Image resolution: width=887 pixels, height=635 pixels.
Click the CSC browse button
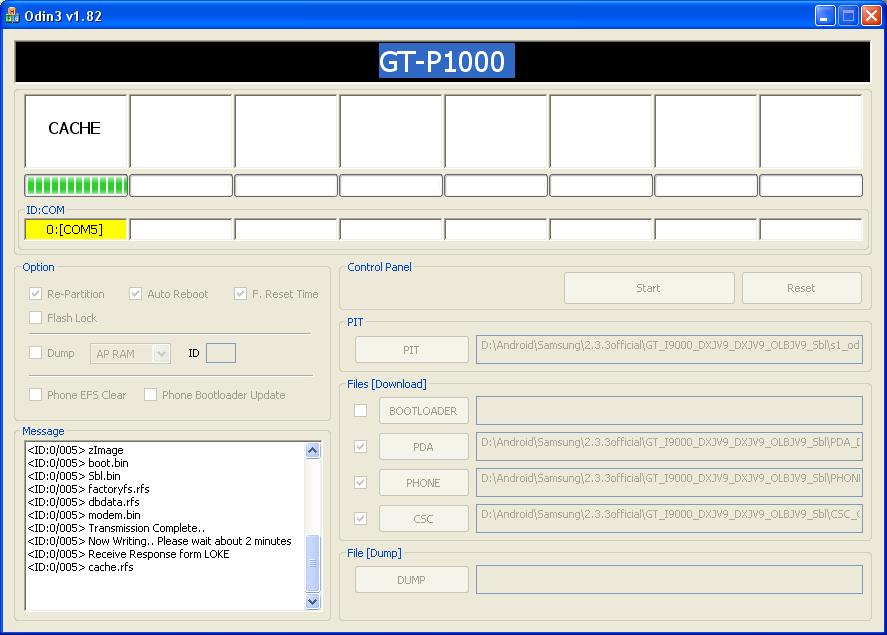[x=424, y=519]
